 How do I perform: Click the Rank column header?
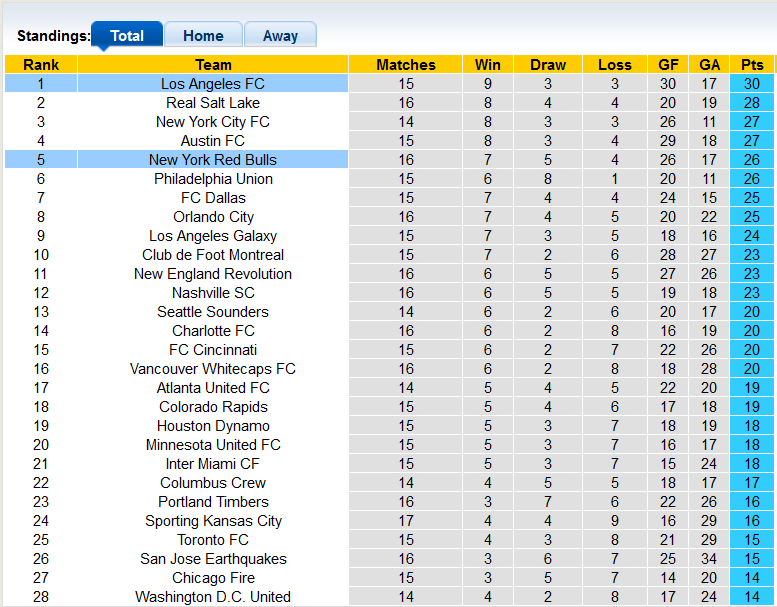pos(41,65)
